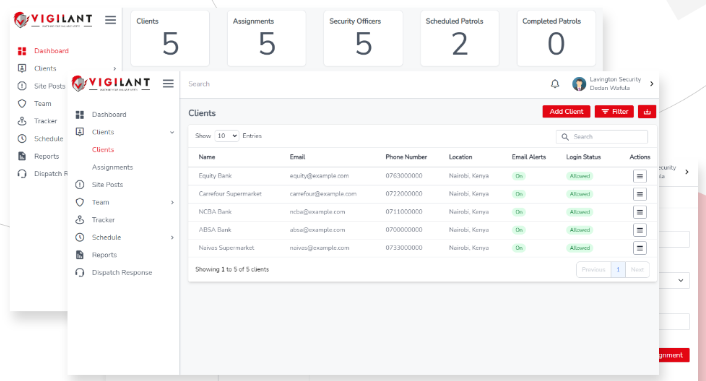Open Dispatch Response in front sidebar
The width and height of the screenshot is (706, 381).
122,272
